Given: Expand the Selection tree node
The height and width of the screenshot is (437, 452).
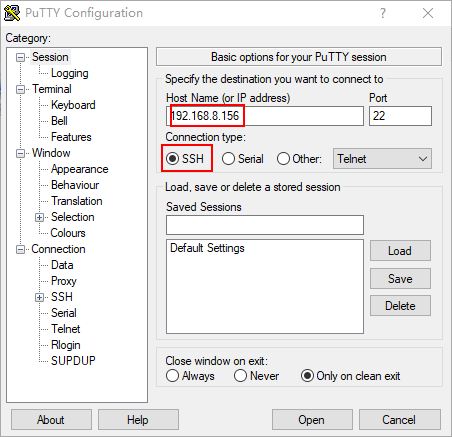Looking at the screenshot, I should (x=39, y=217).
